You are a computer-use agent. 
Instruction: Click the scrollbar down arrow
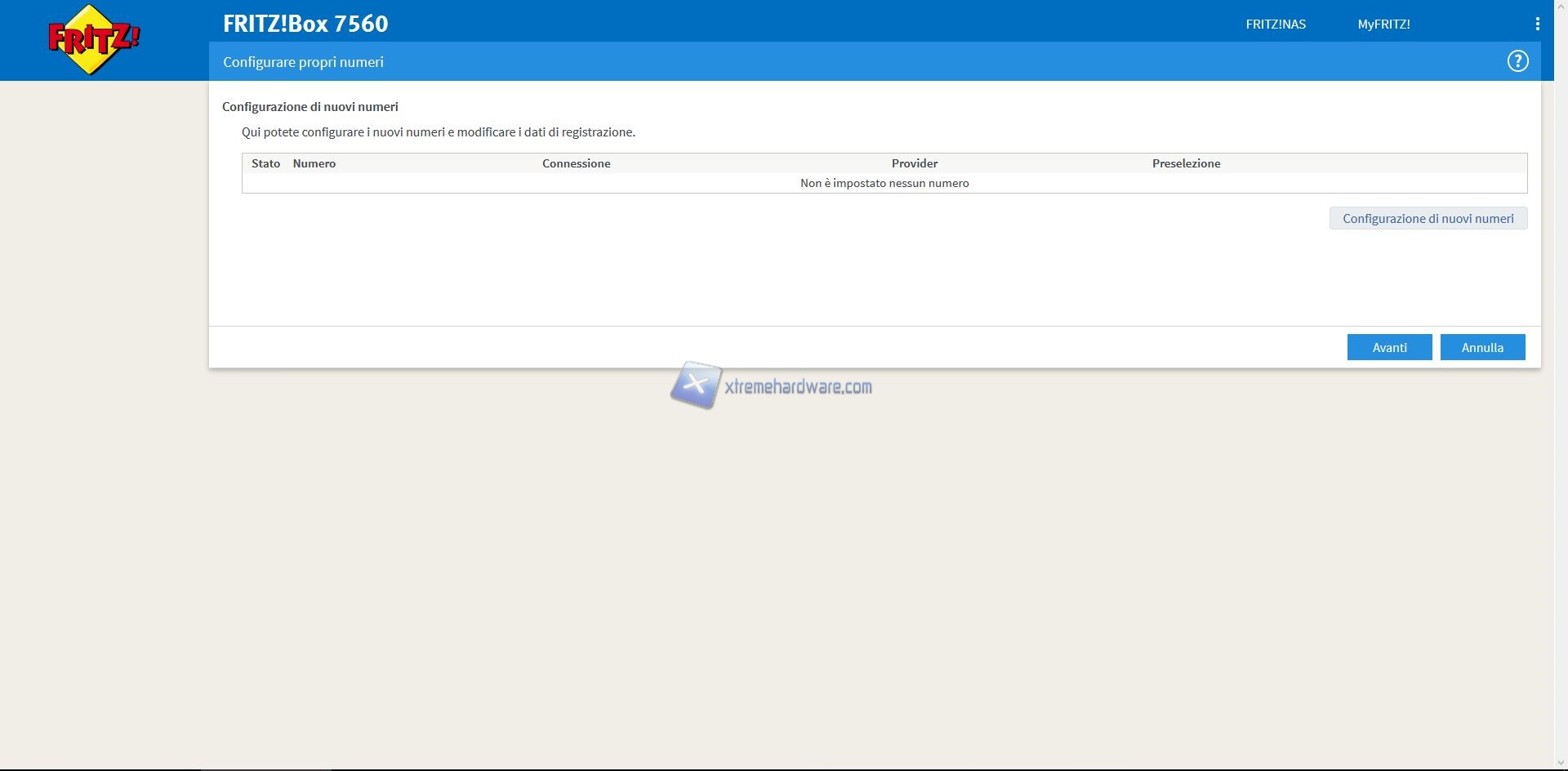pos(1561,764)
